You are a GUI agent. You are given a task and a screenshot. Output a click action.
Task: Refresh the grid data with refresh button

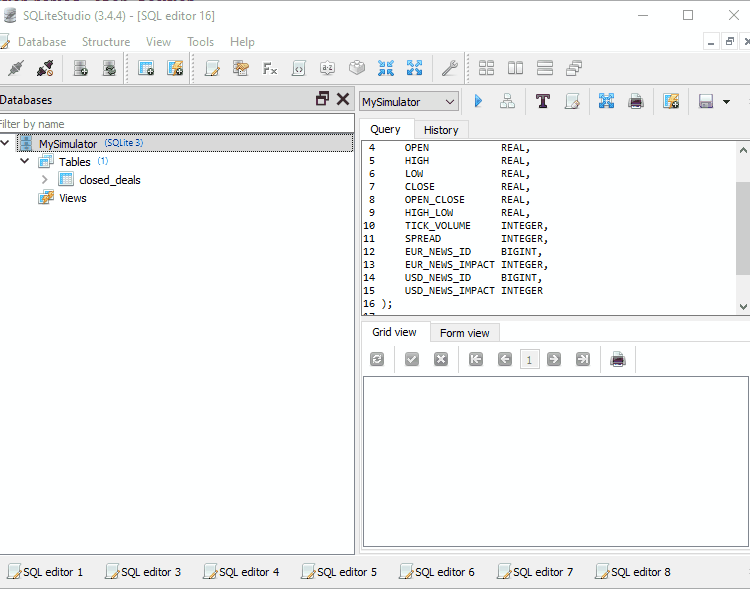pyautogui.click(x=377, y=359)
